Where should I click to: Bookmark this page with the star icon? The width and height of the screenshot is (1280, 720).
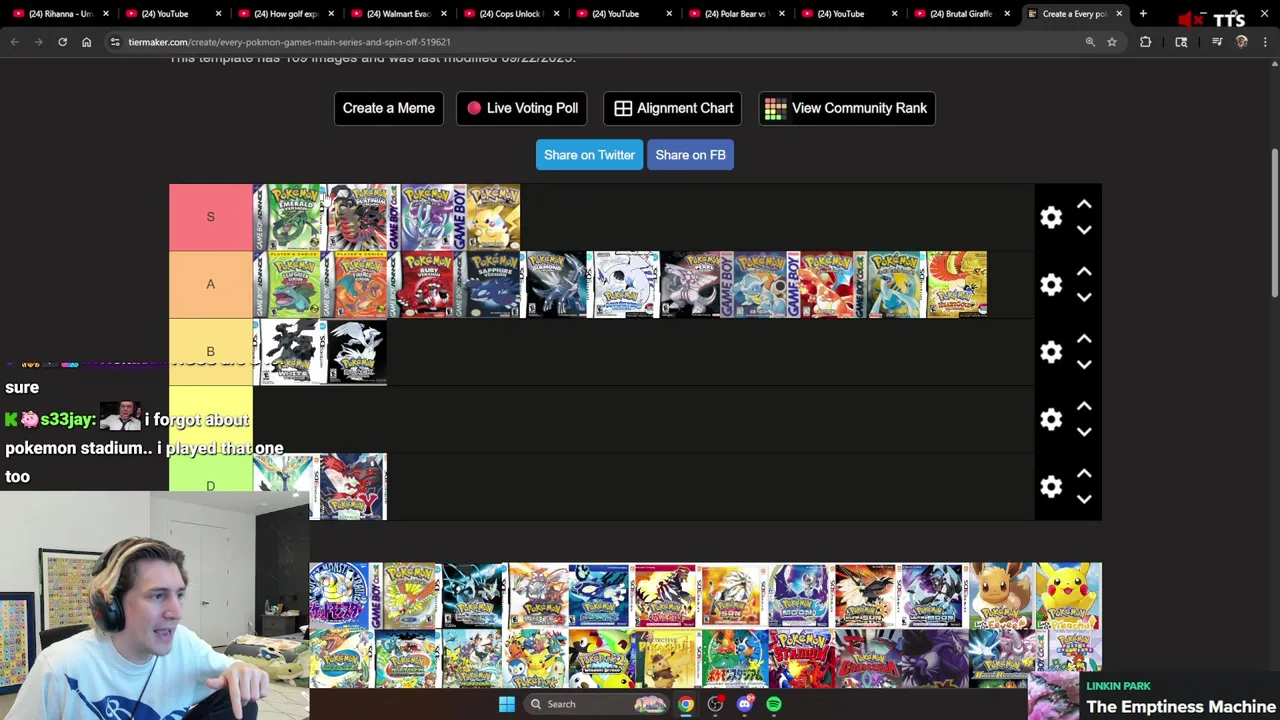[1111, 42]
